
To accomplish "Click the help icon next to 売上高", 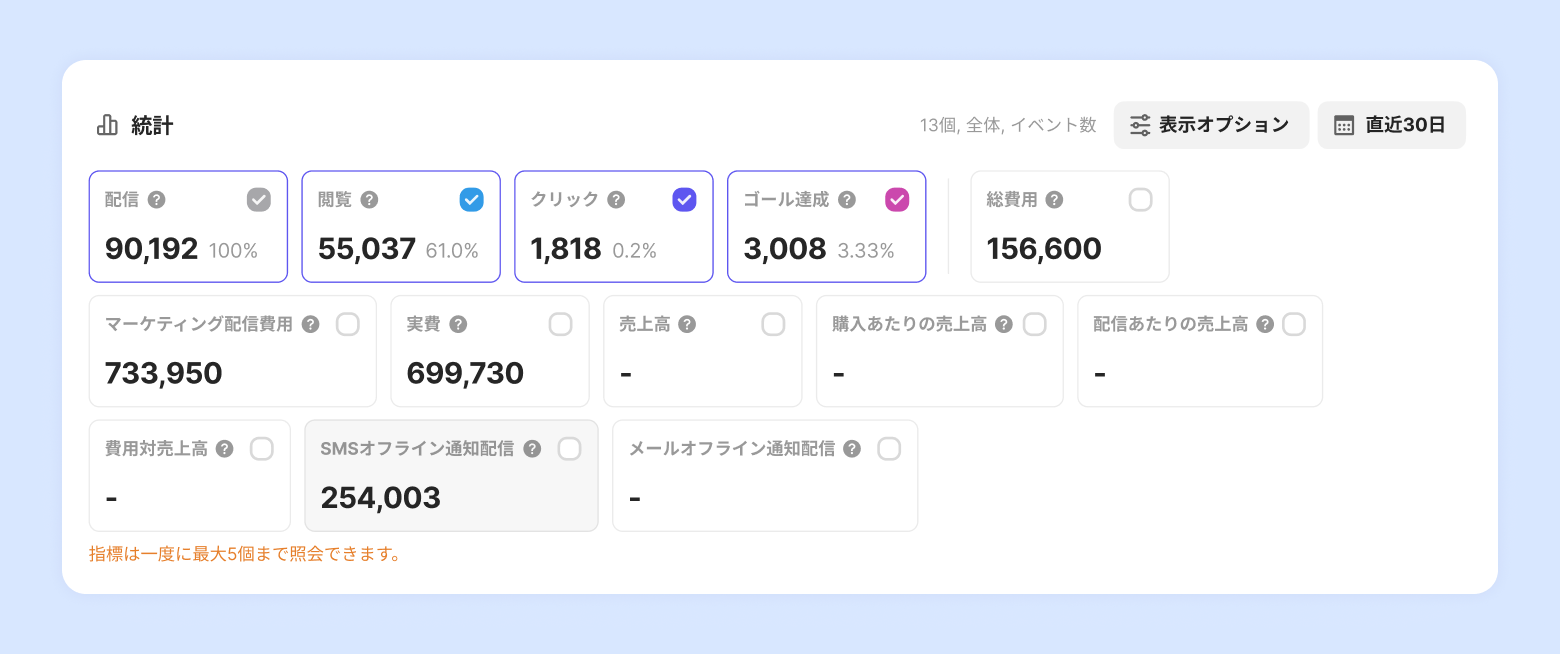I will (x=687, y=325).
